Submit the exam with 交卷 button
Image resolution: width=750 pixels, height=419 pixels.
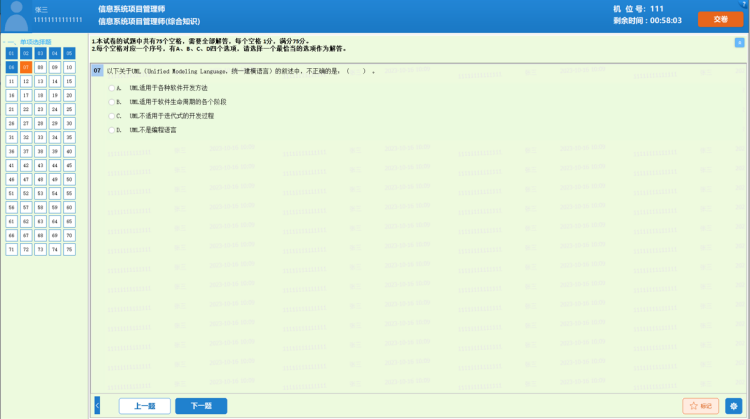pyautogui.click(x=719, y=19)
